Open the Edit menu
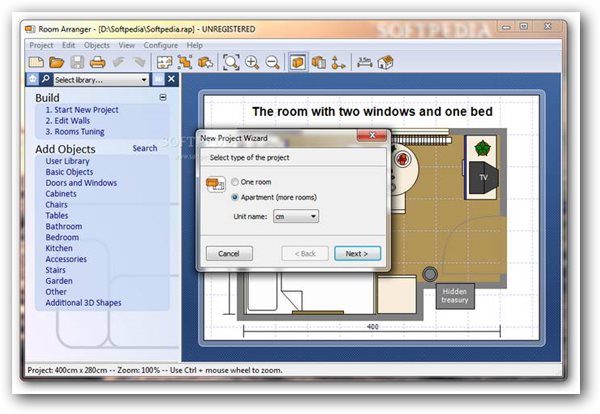This screenshot has width=600, height=414. (x=68, y=45)
